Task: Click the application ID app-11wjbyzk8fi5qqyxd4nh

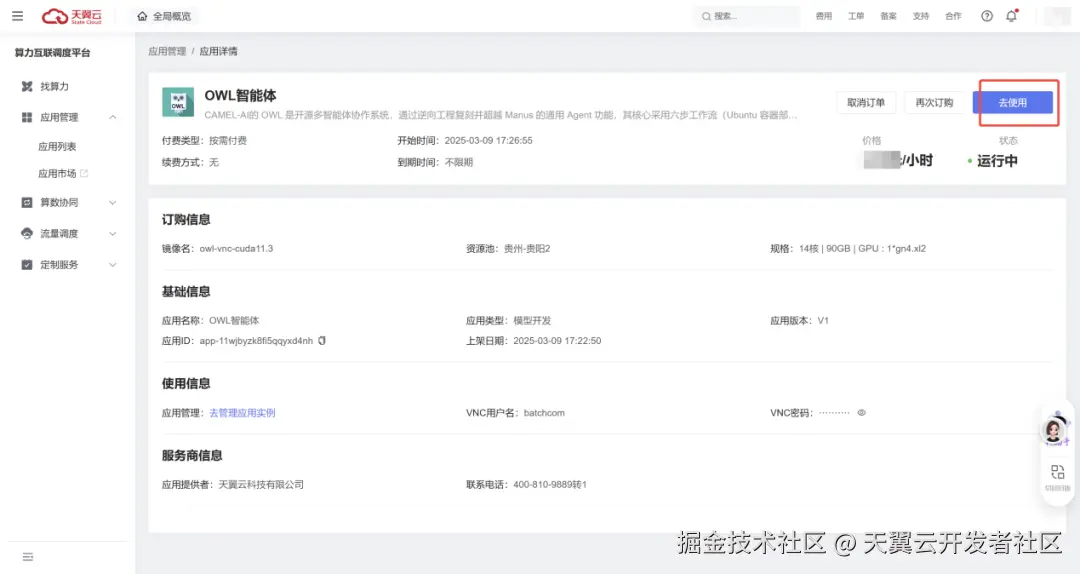Action: click(x=256, y=340)
